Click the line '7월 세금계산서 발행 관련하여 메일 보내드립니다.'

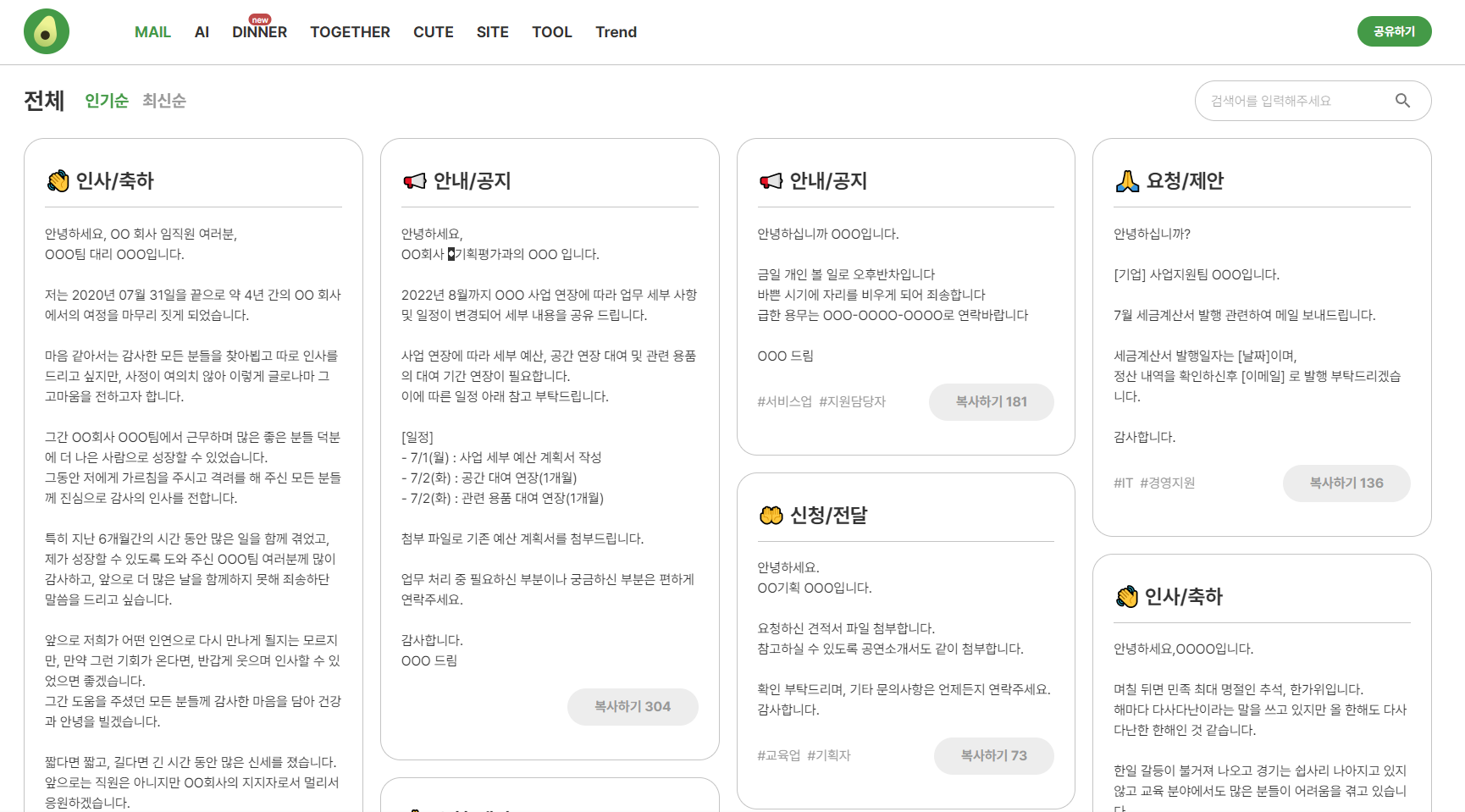pyautogui.click(x=1245, y=315)
